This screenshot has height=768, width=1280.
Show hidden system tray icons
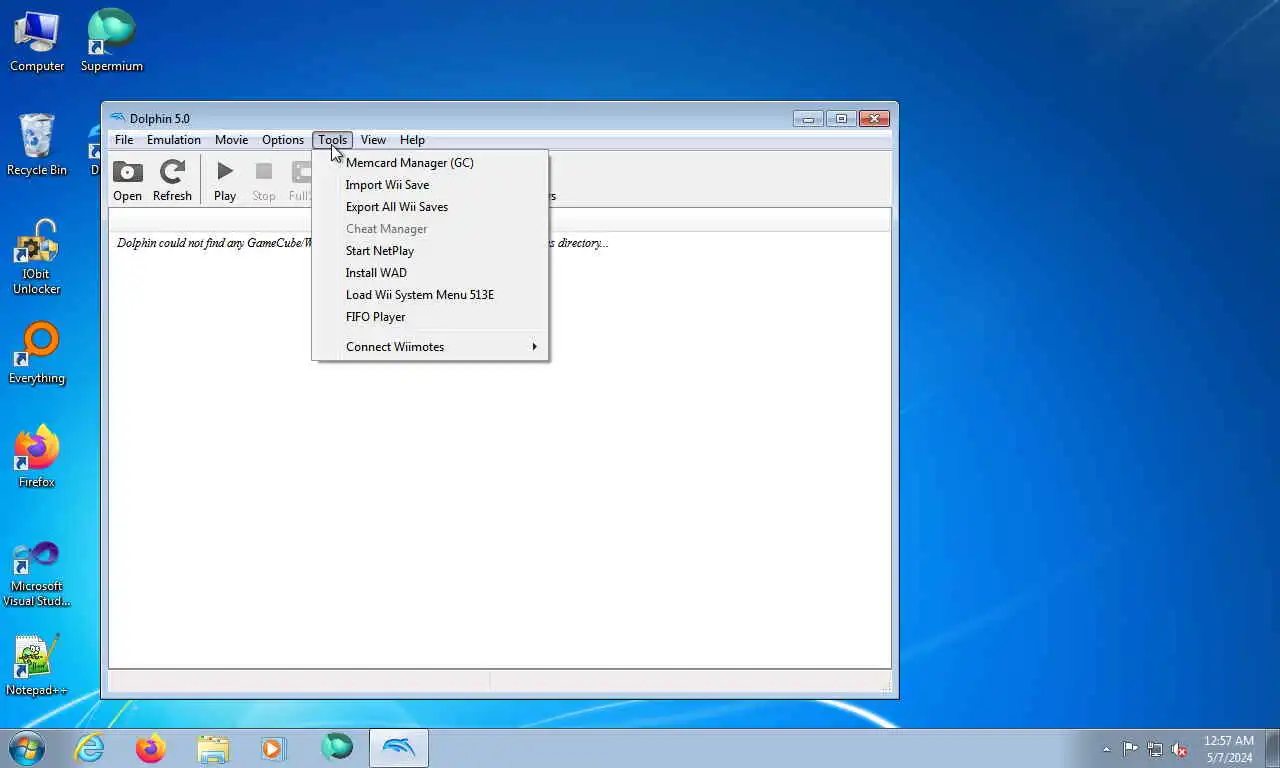(x=1106, y=749)
